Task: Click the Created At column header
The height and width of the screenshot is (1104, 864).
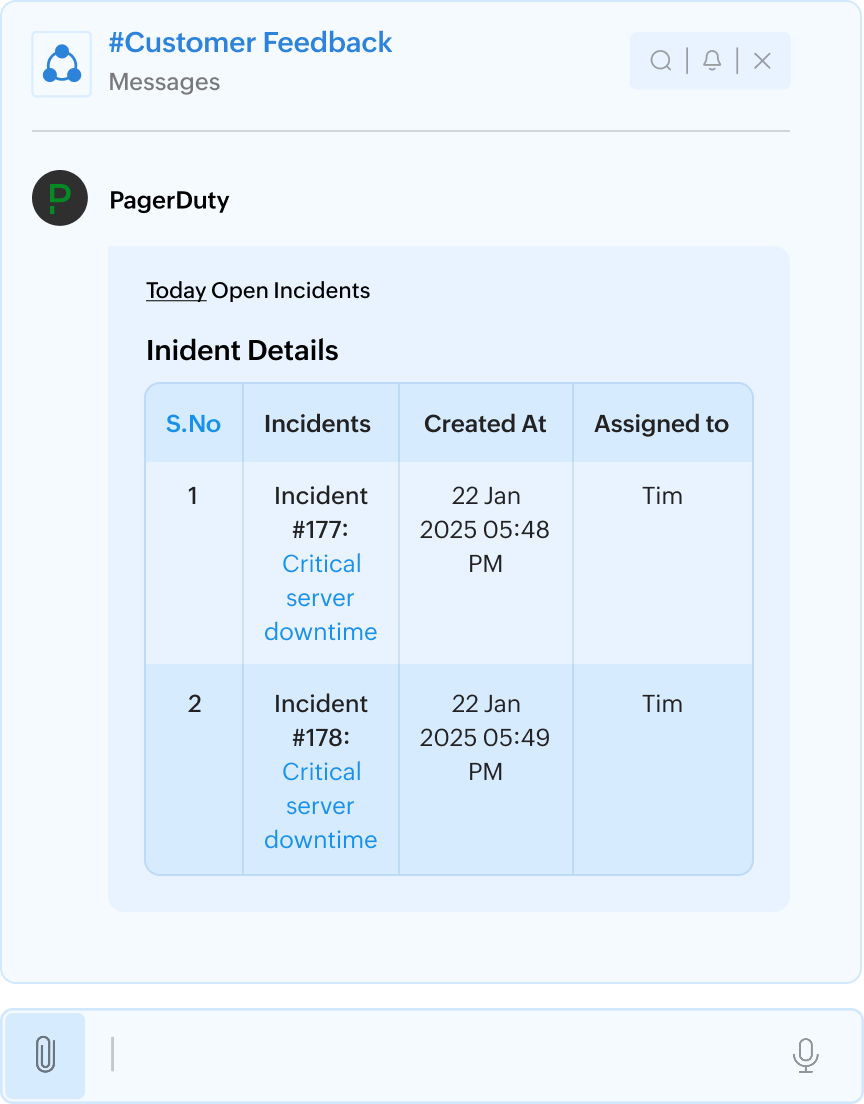Action: coord(485,424)
